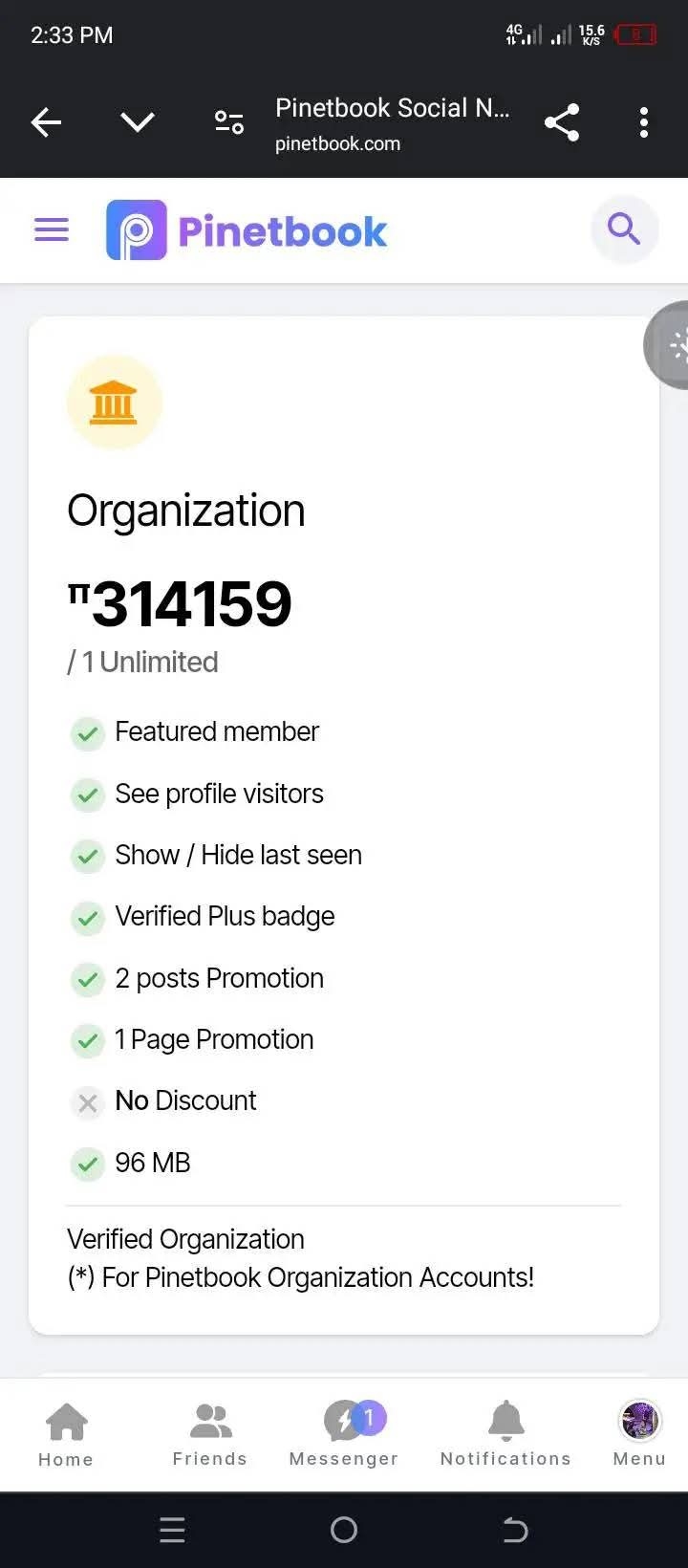Viewport: 688px width, 1568px height.
Task: Tap the Verified Plus badge checkmark
Action: (x=88, y=918)
